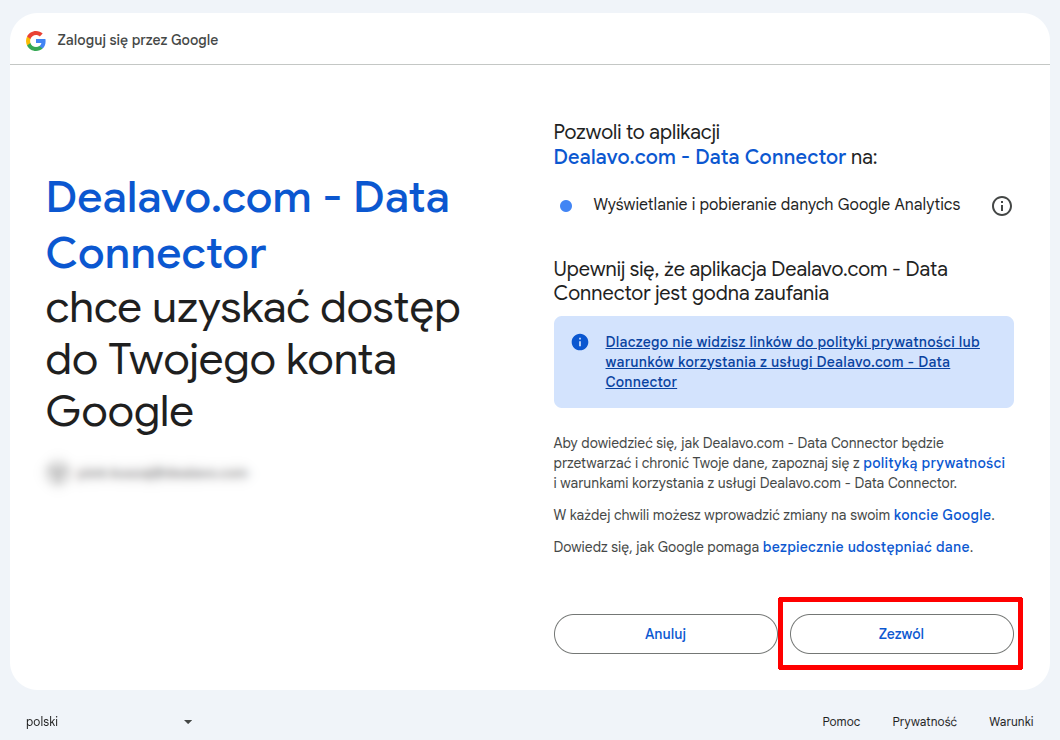Open the Prywatność footer link
The height and width of the screenshot is (740, 1060).
click(x=924, y=722)
